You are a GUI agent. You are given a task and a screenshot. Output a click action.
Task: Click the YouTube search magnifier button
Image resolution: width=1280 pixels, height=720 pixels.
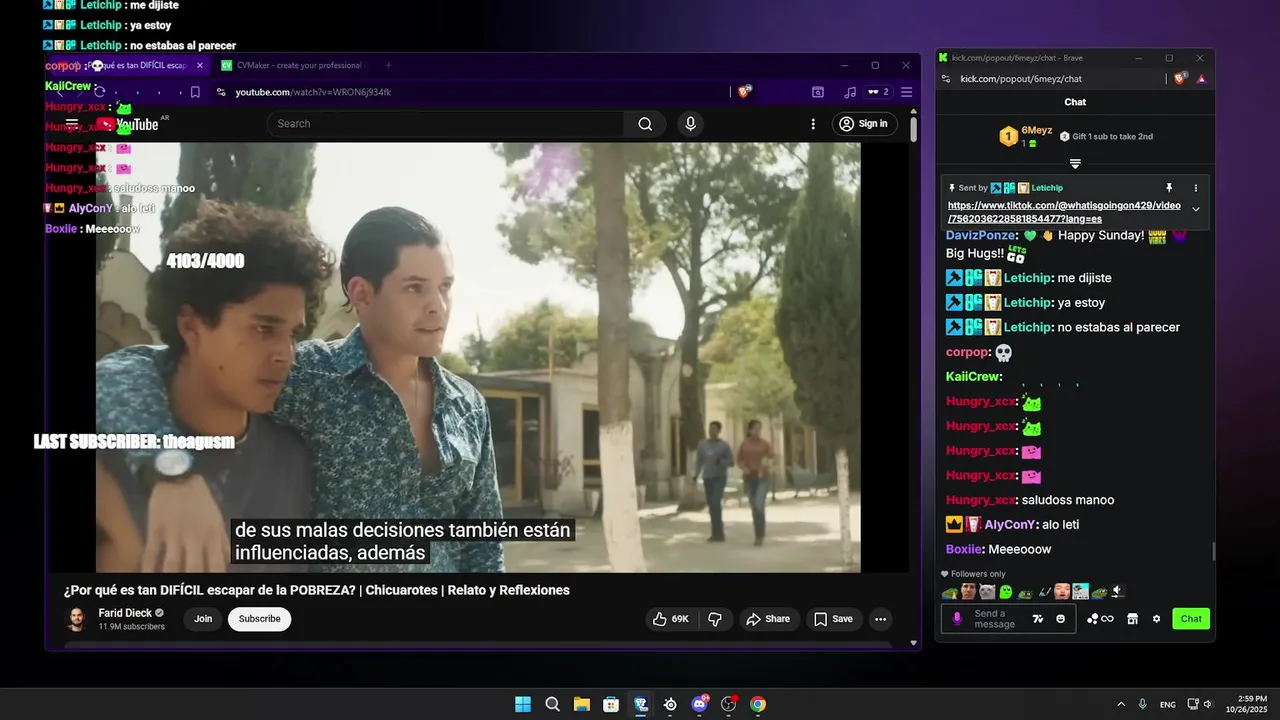pos(645,124)
